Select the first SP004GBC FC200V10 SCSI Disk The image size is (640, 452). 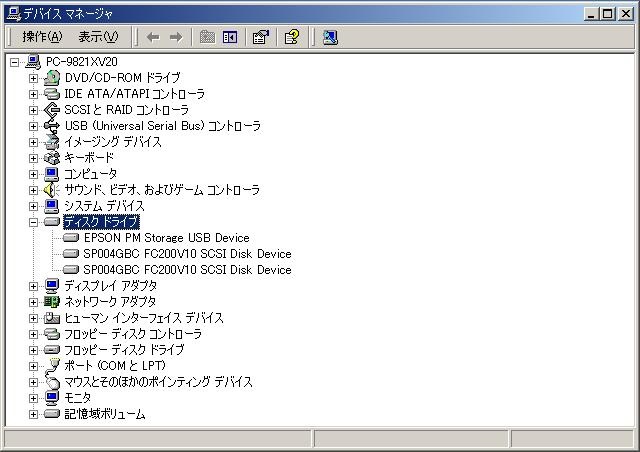pyautogui.click(x=187, y=254)
